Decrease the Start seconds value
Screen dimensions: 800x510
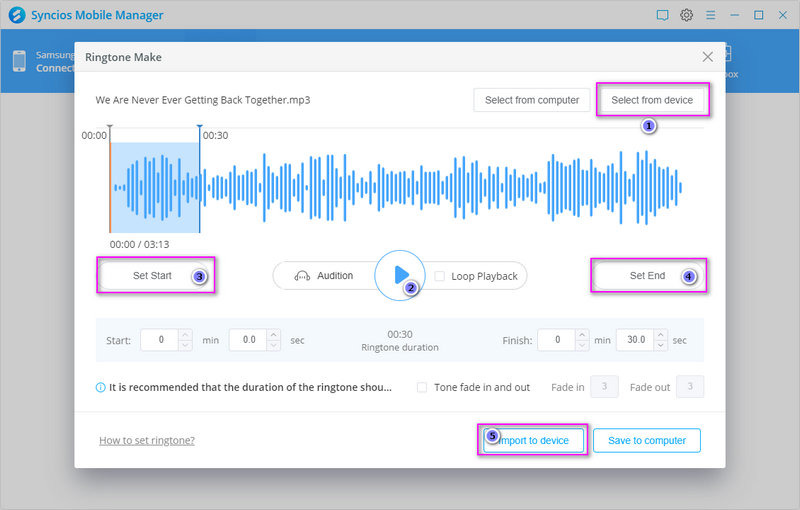(274, 345)
